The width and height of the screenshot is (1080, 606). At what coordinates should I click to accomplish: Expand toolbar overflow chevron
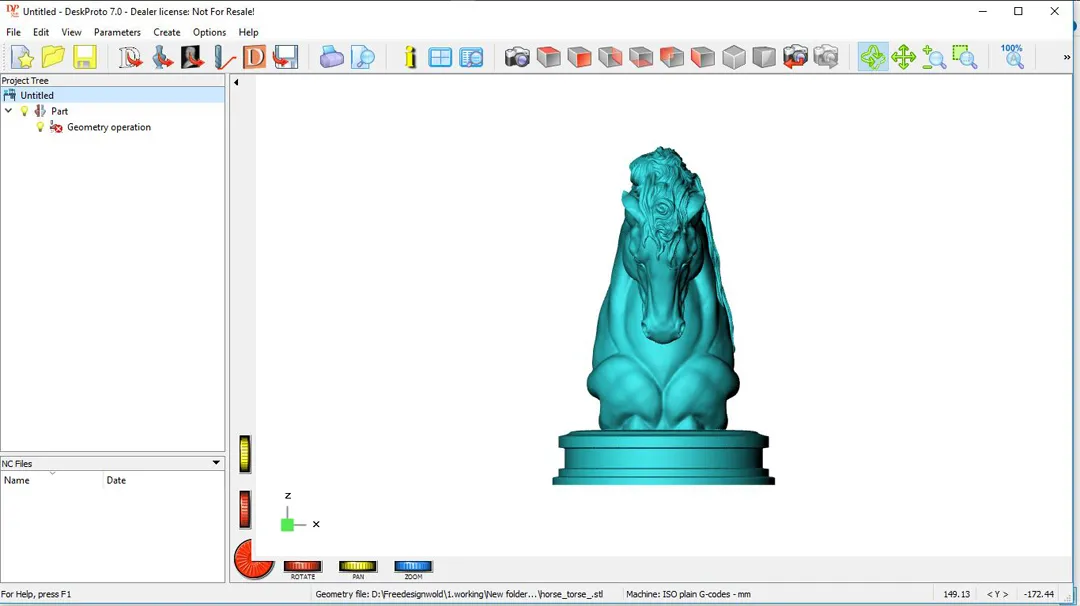(x=1066, y=58)
